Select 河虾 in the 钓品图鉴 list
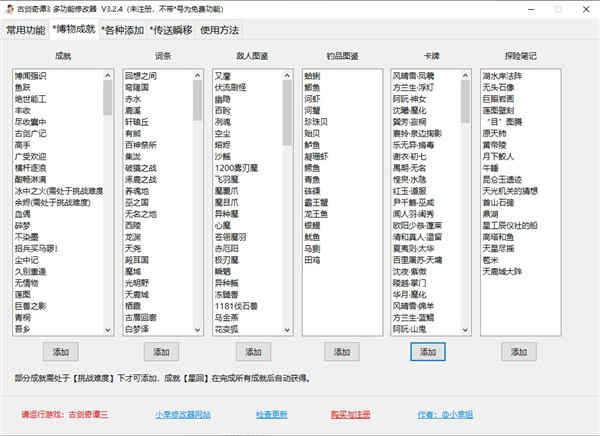Screen dimensions: 600x436 [312, 99]
